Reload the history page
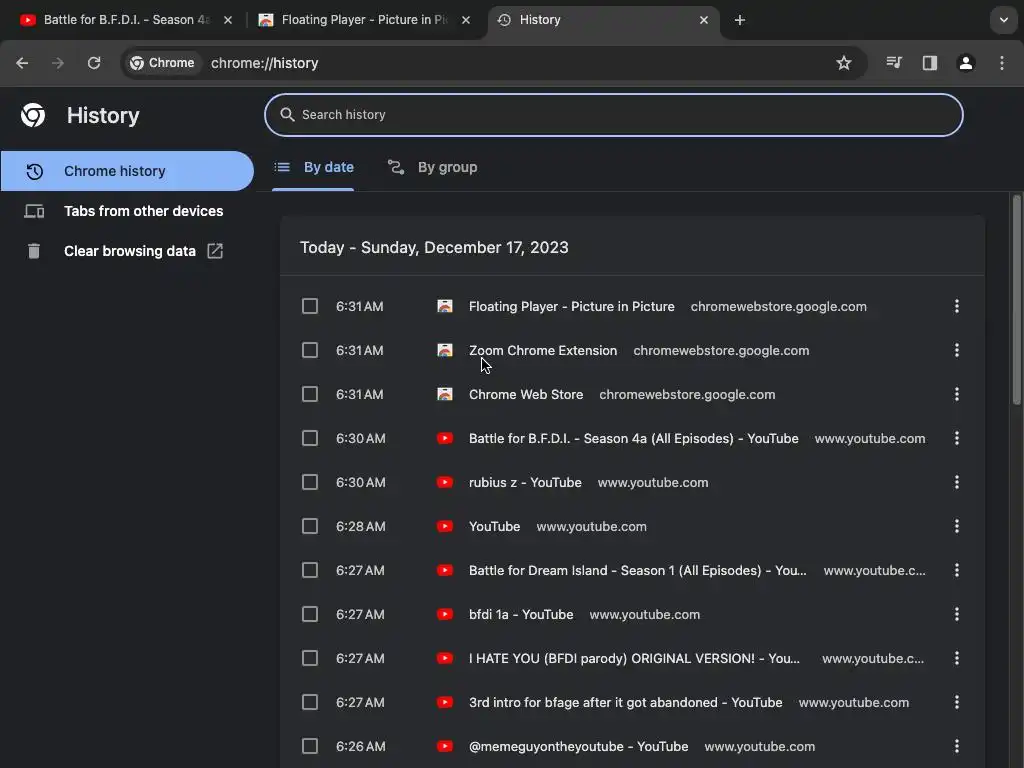1024x768 pixels. pyautogui.click(x=94, y=63)
